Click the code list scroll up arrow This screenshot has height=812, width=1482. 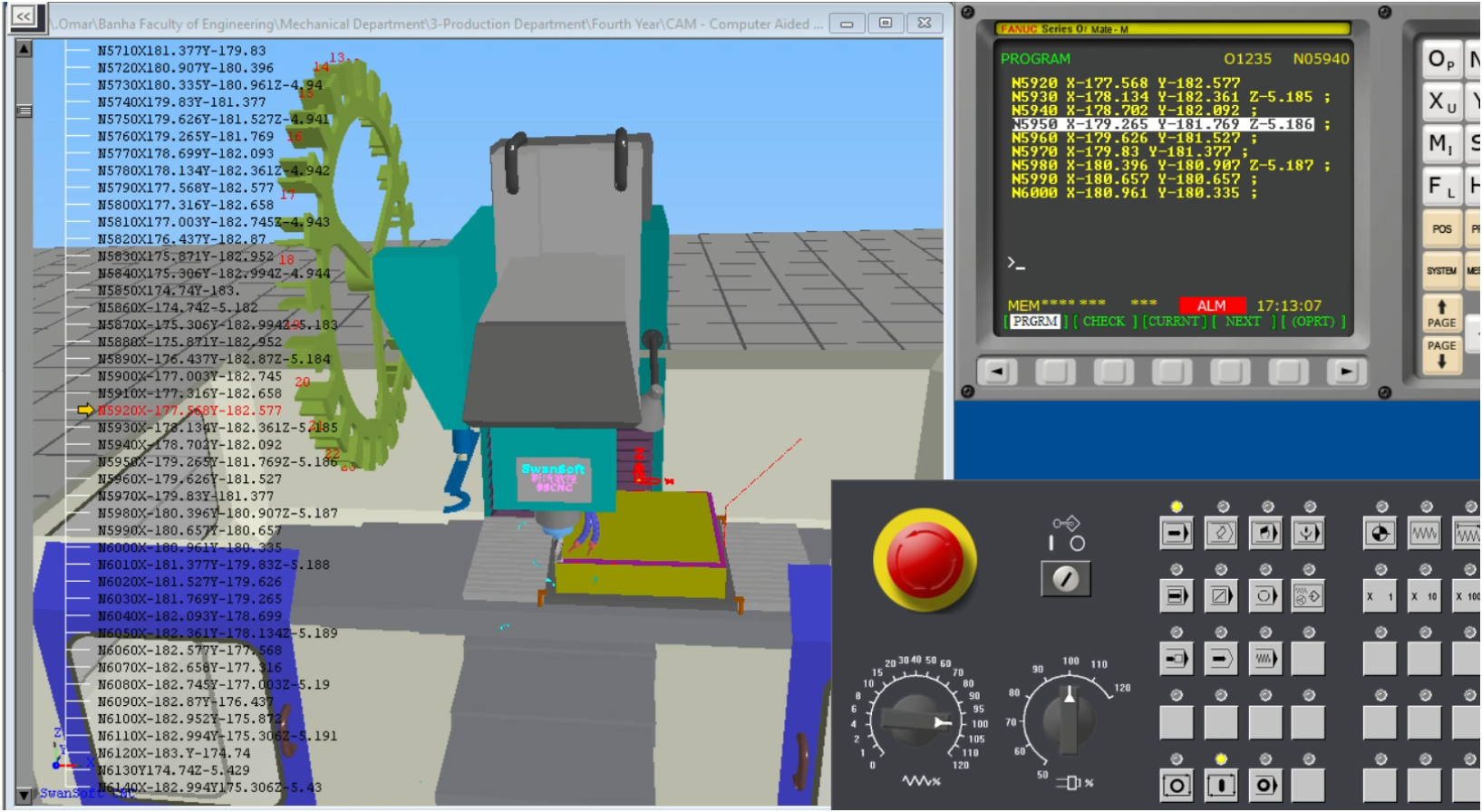coord(24,49)
